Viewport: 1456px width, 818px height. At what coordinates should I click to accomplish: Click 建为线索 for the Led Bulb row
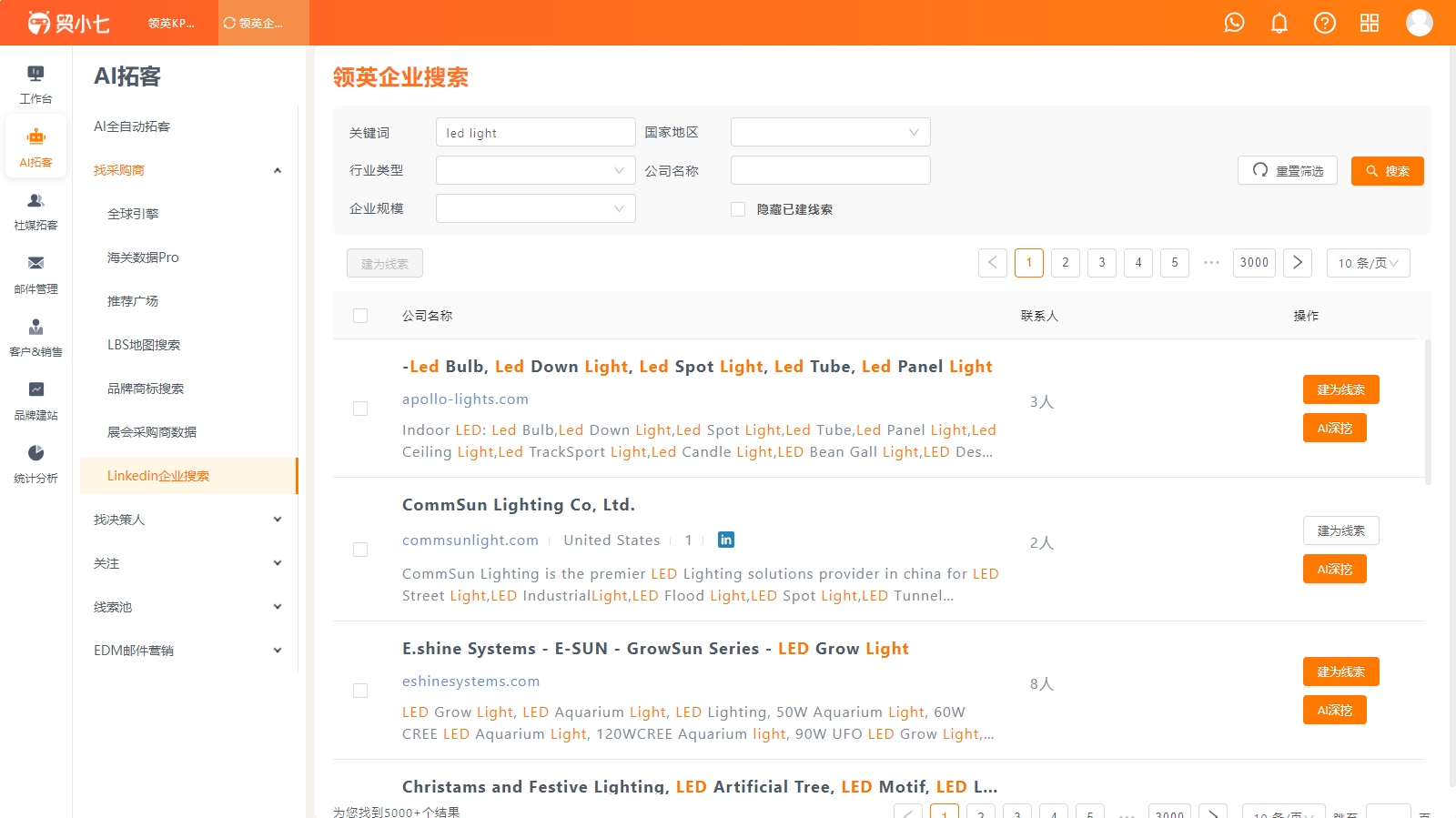click(x=1341, y=389)
